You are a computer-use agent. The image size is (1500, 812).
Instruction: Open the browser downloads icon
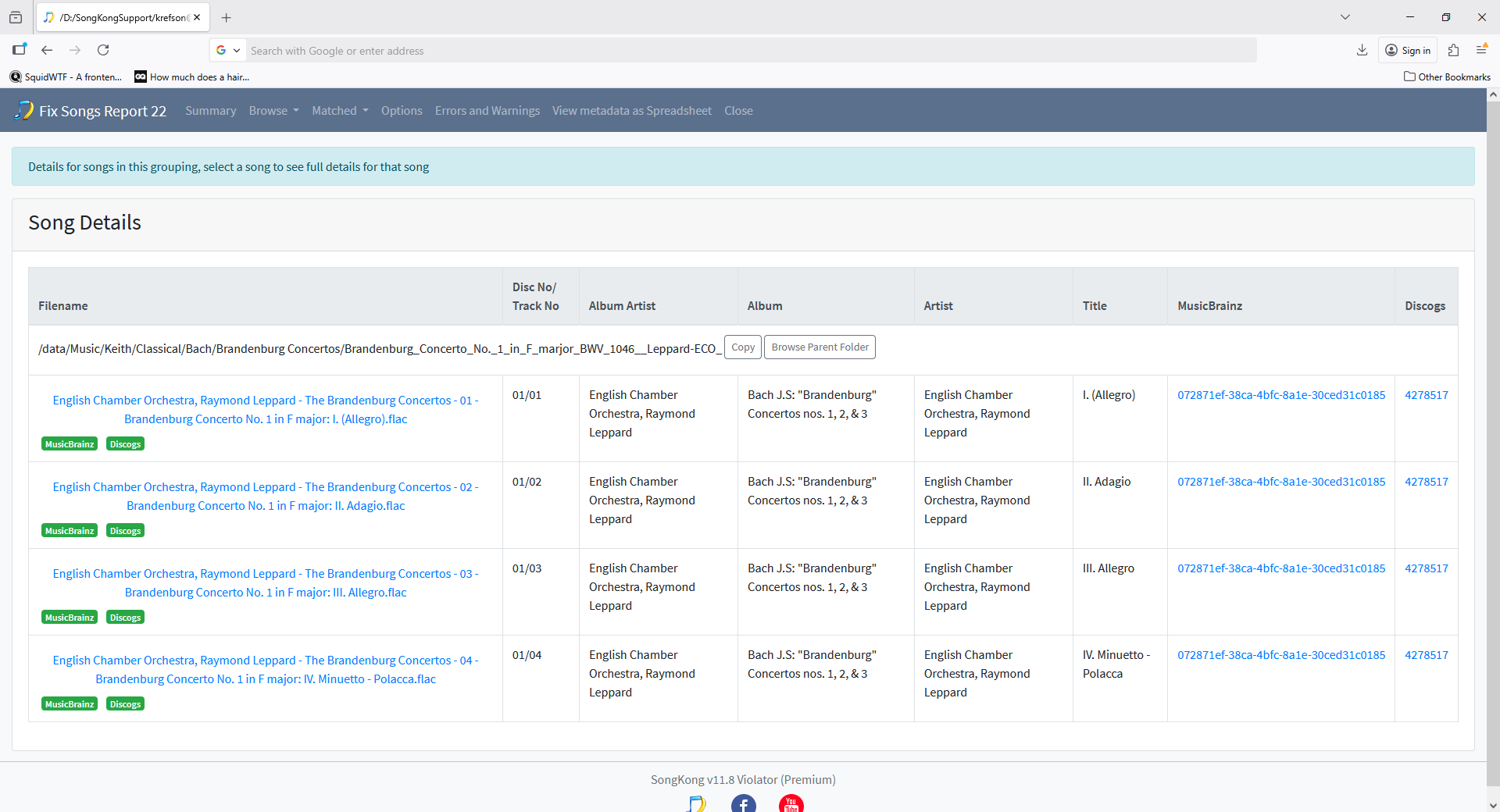[x=1362, y=50]
